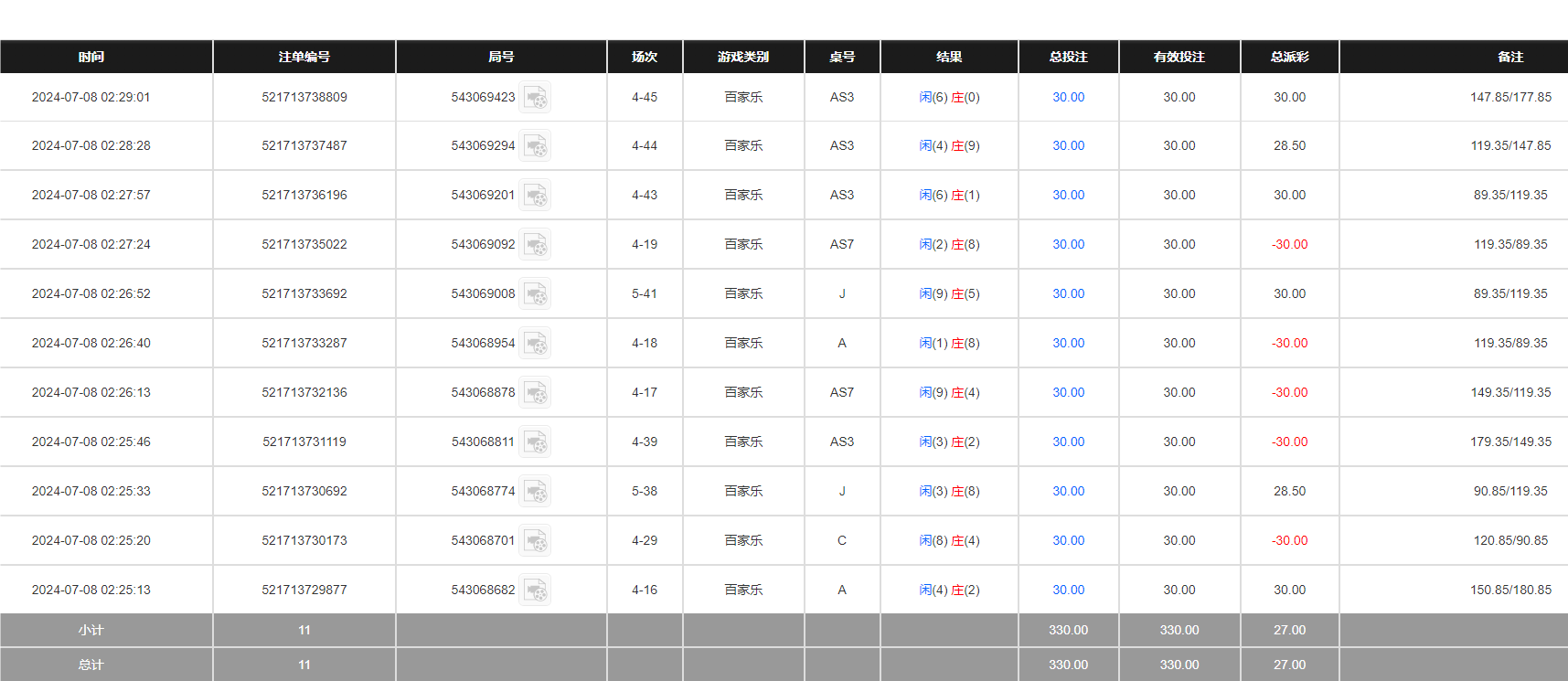Click replay icon next to round 543069092

[x=535, y=245]
